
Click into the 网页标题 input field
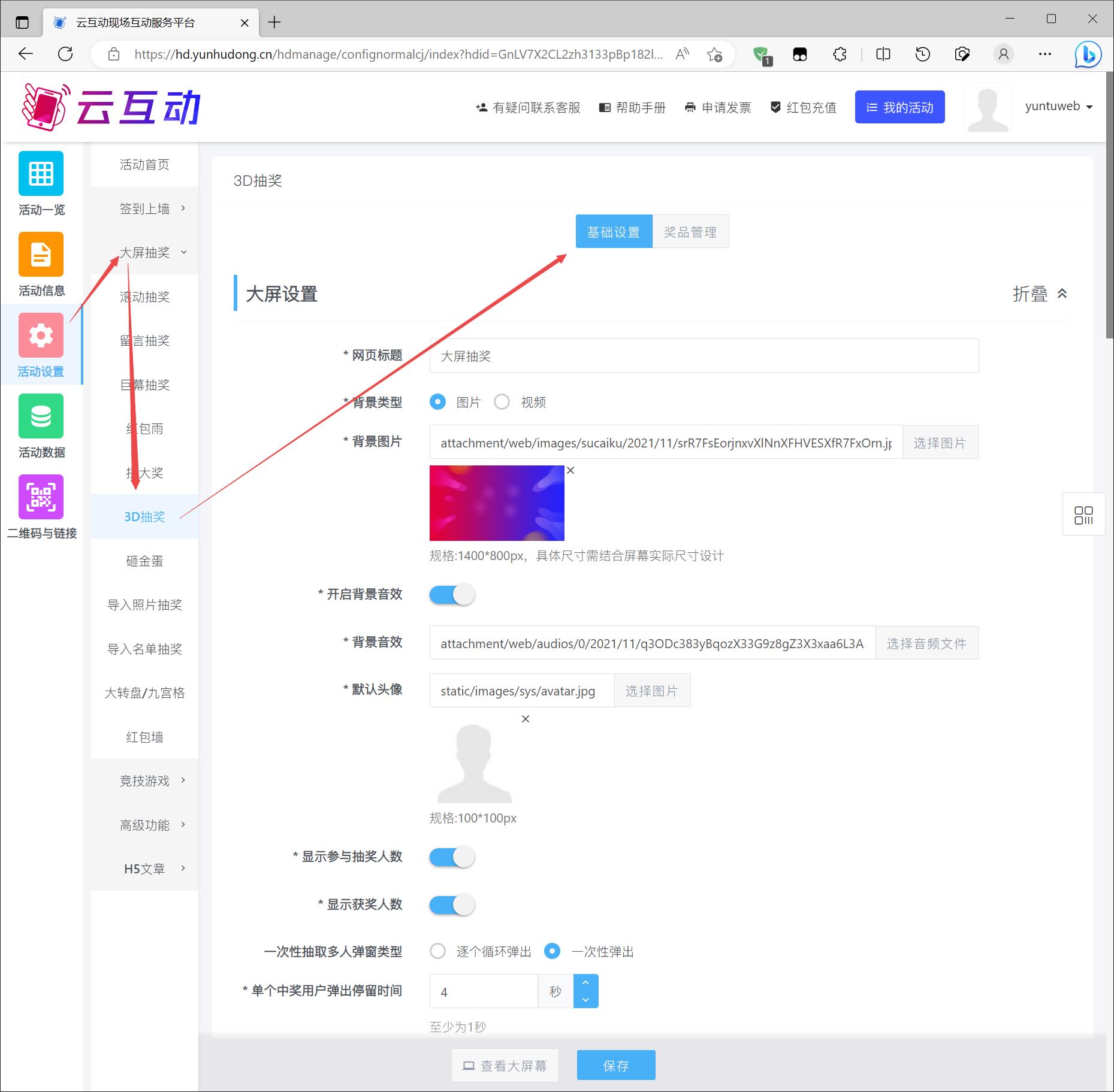704,356
